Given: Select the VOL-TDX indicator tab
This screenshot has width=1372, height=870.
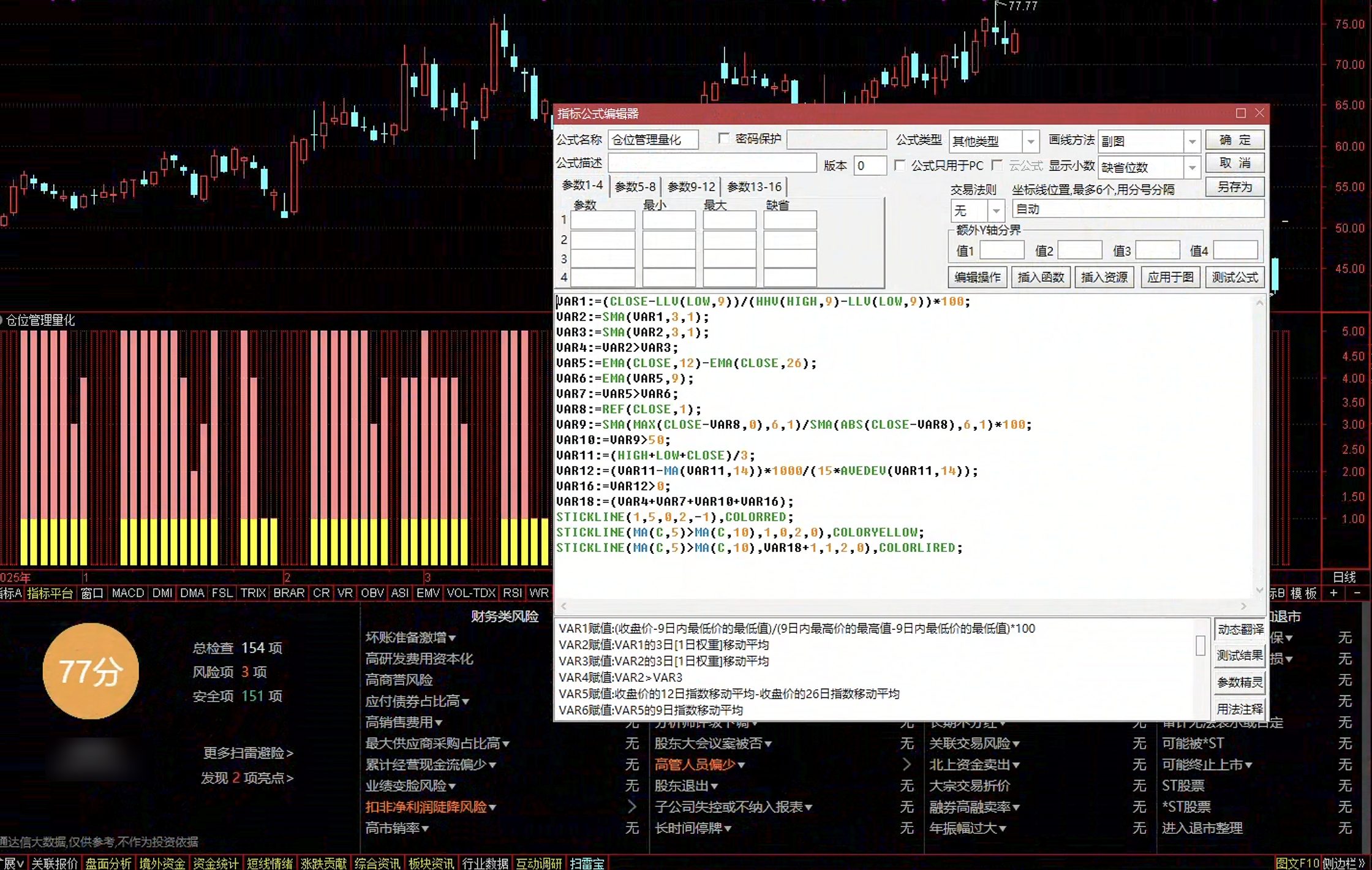Looking at the screenshot, I should click(x=471, y=592).
